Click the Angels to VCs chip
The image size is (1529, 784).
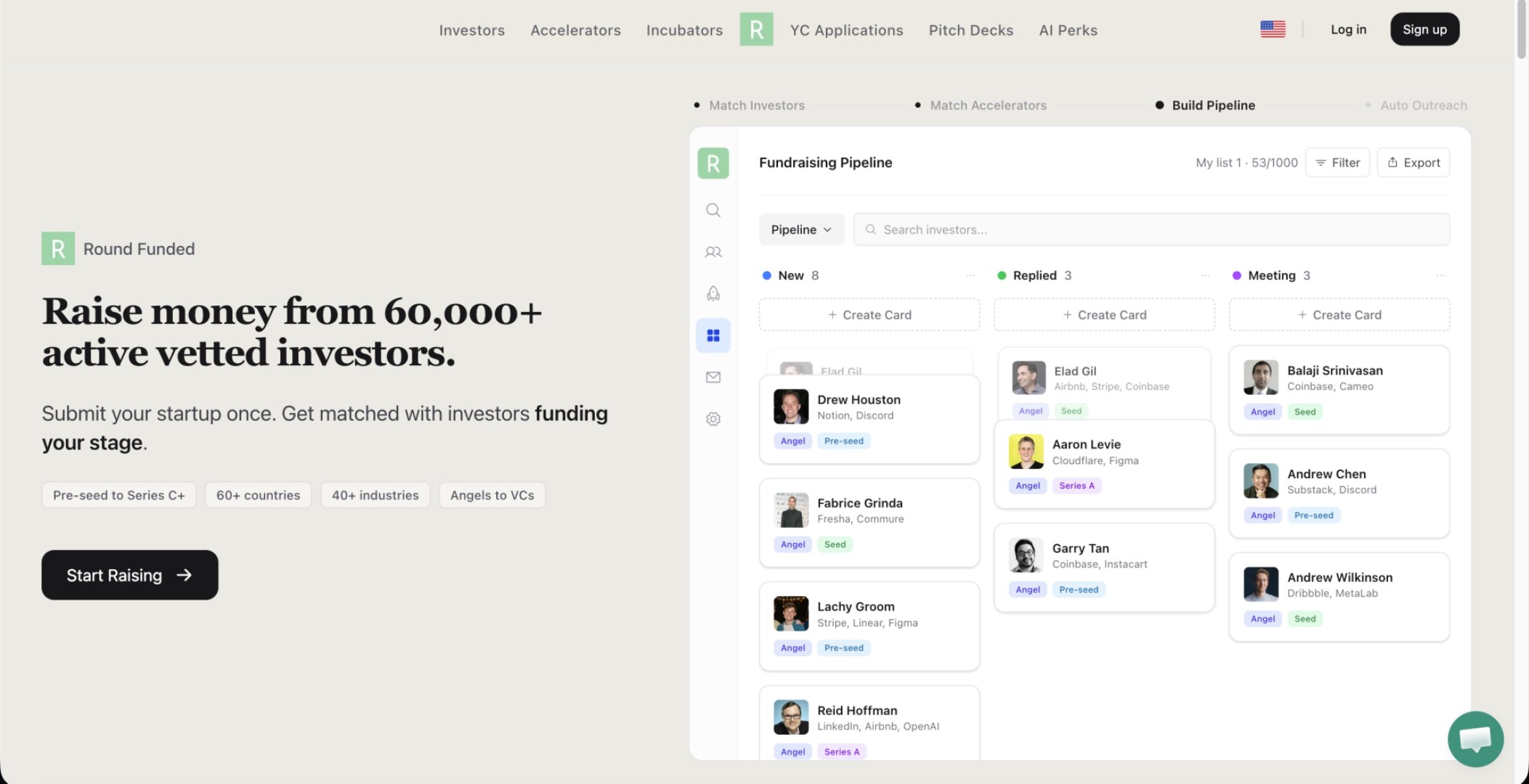point(492,495)
